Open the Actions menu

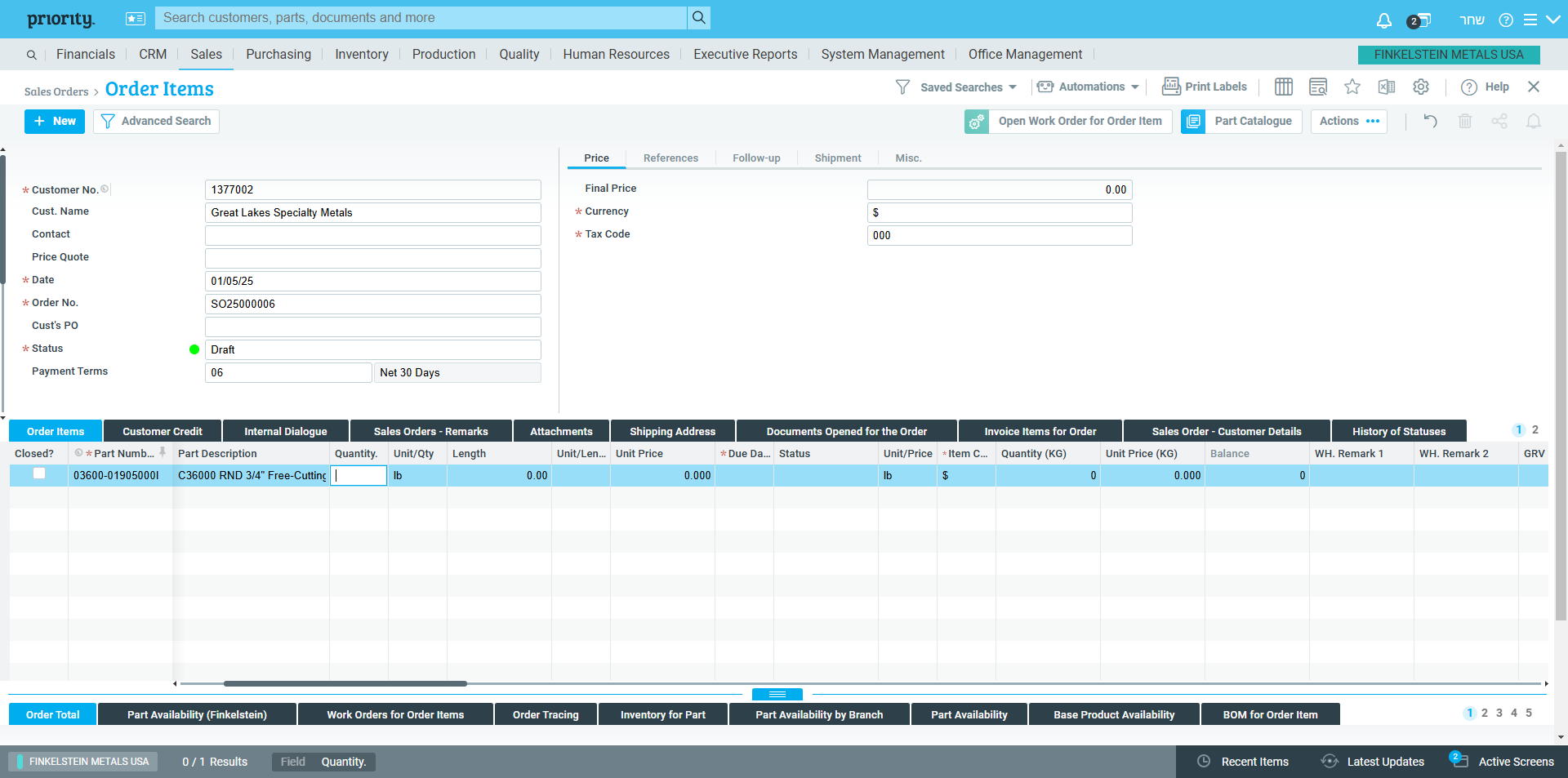(x=1349, y=122)
